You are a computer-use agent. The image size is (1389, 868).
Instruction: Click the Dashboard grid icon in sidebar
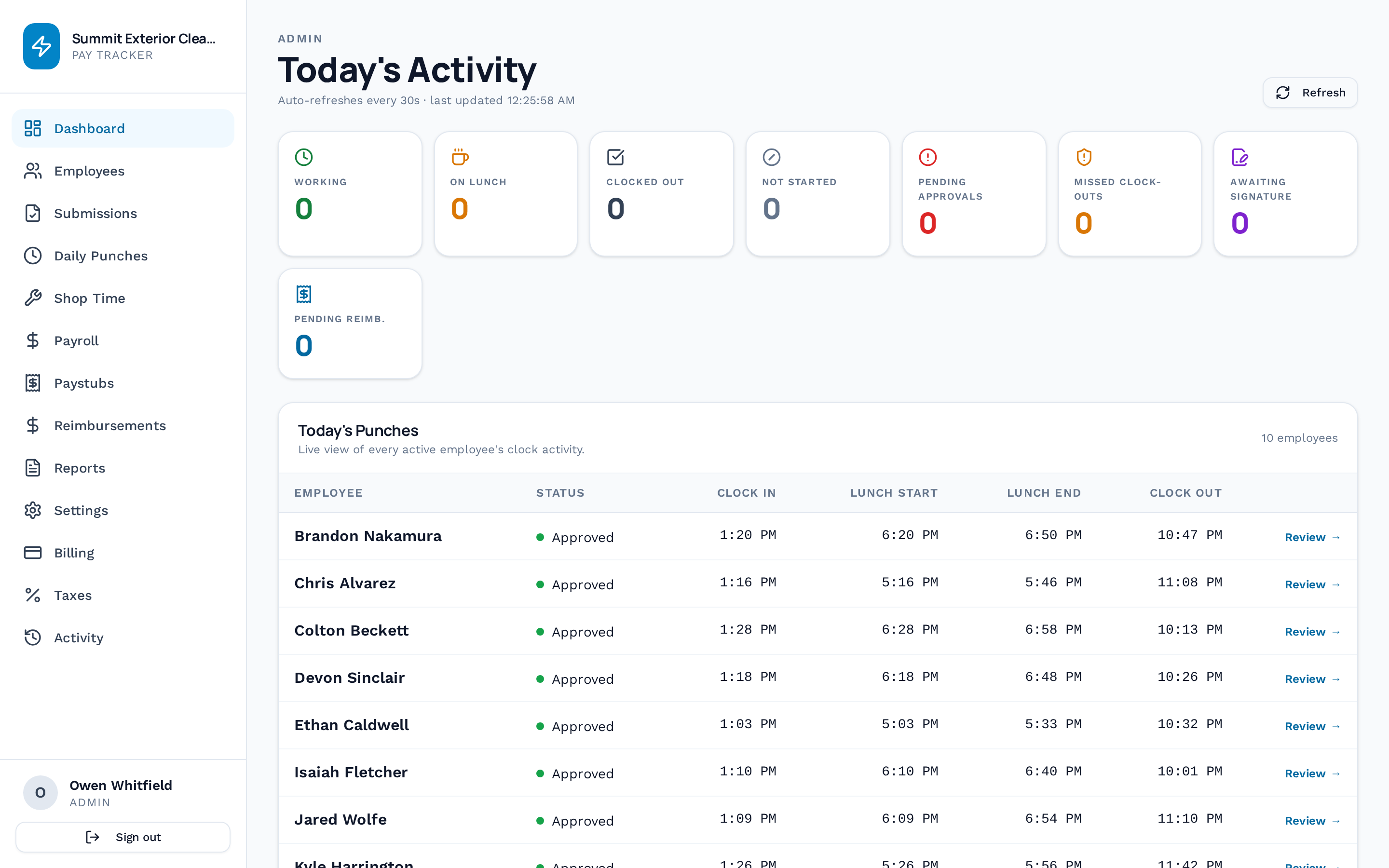[33, 128]
